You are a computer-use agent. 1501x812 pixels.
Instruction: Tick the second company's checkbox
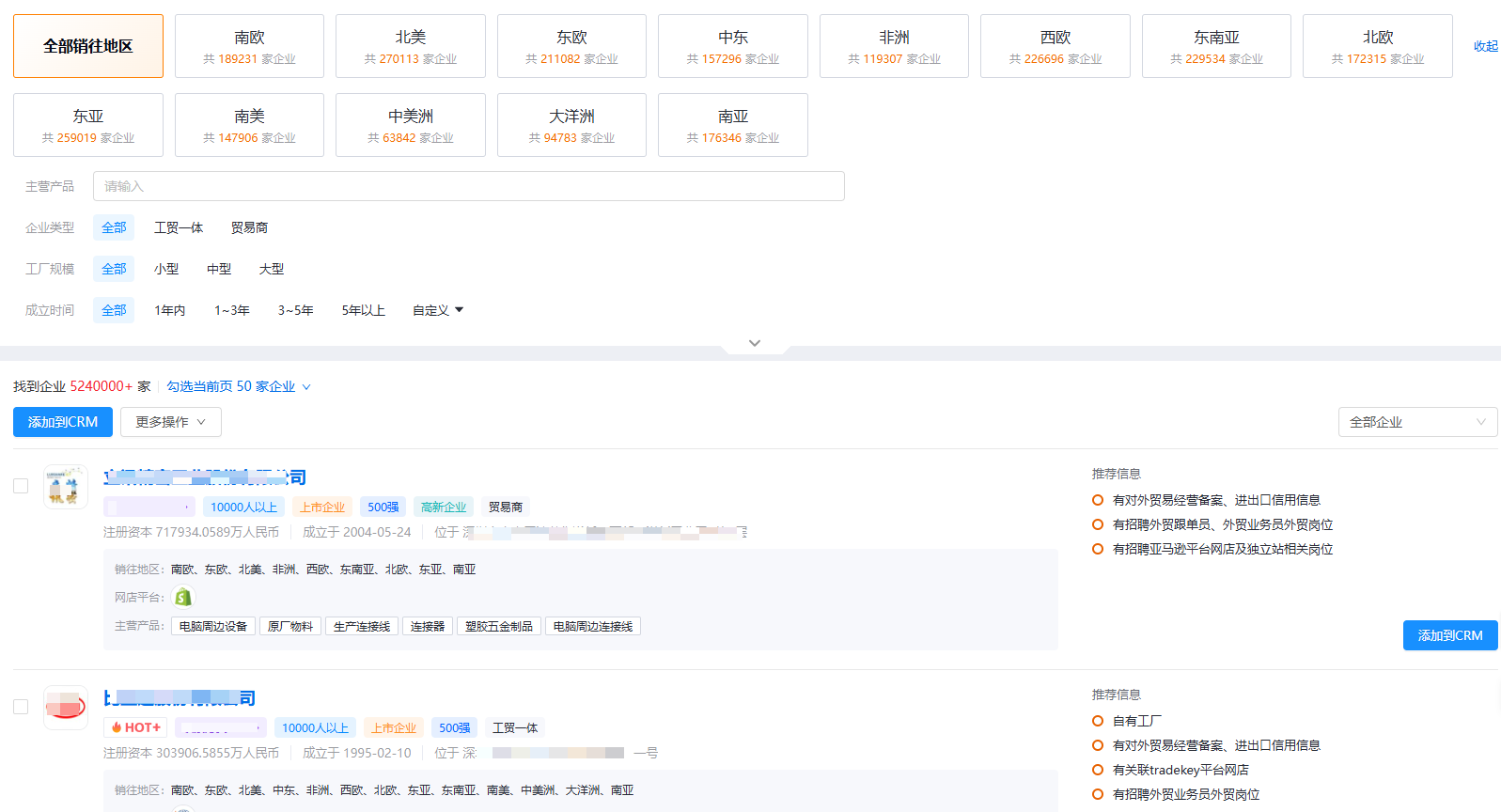coord(21,707)
